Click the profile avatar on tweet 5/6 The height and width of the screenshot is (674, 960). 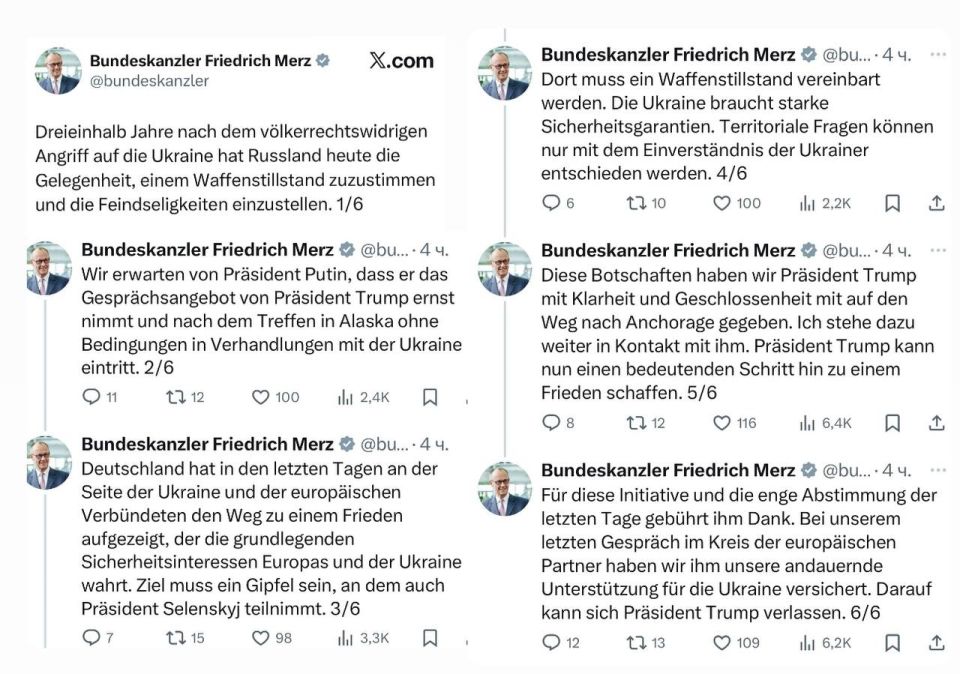[504, 269]
